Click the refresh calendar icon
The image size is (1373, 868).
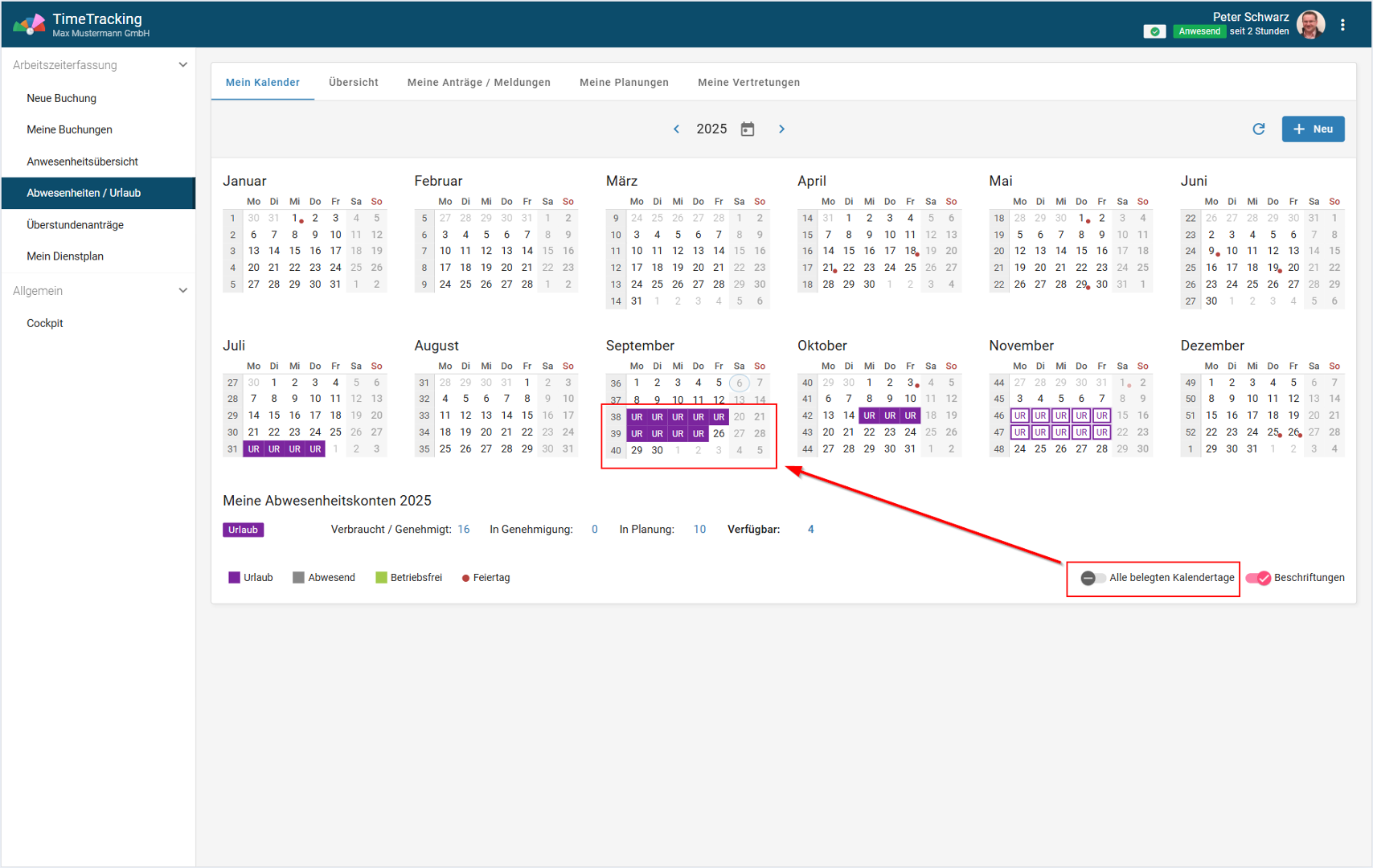(1258, 129)
